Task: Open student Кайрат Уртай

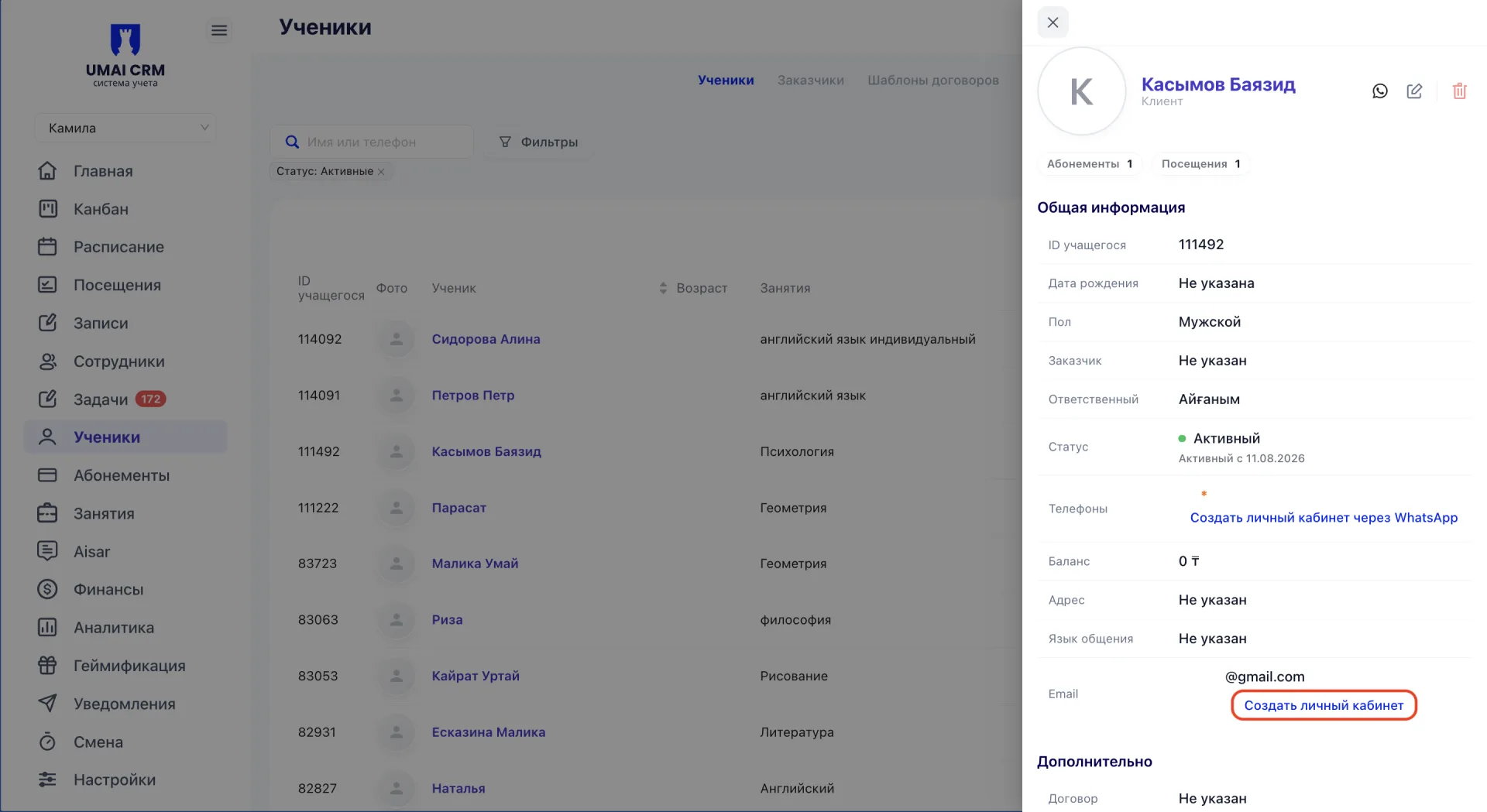Action: pos(476,676)
